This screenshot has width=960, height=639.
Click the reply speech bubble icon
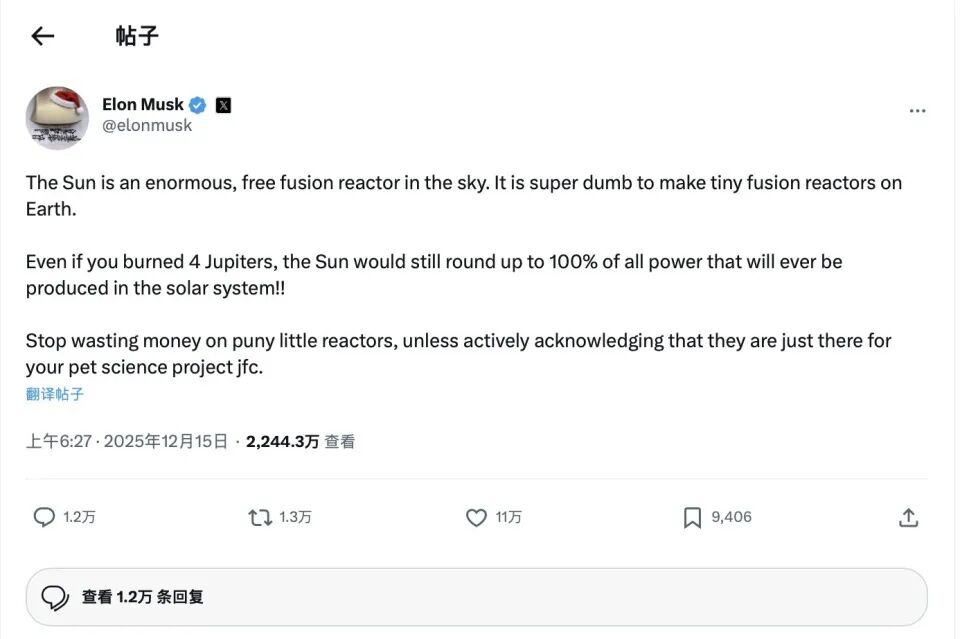tap(44, 517)
